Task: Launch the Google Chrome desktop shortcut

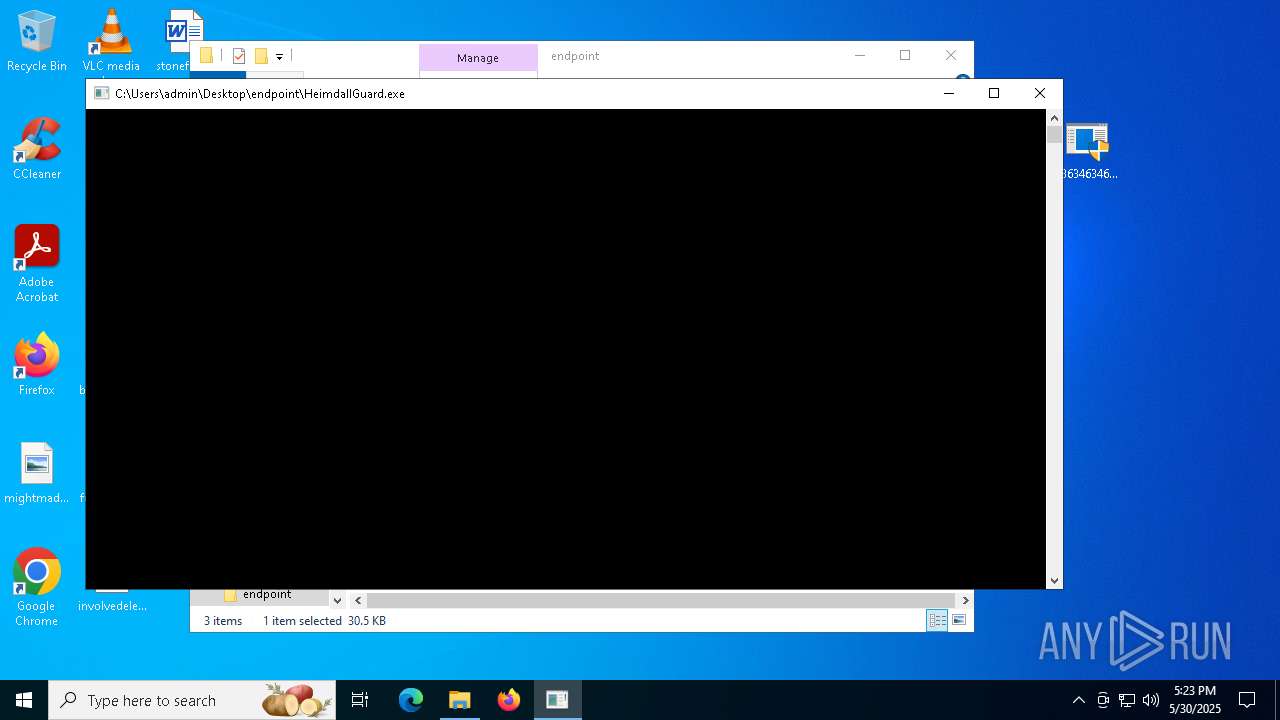Action: (x=37, y=588)
